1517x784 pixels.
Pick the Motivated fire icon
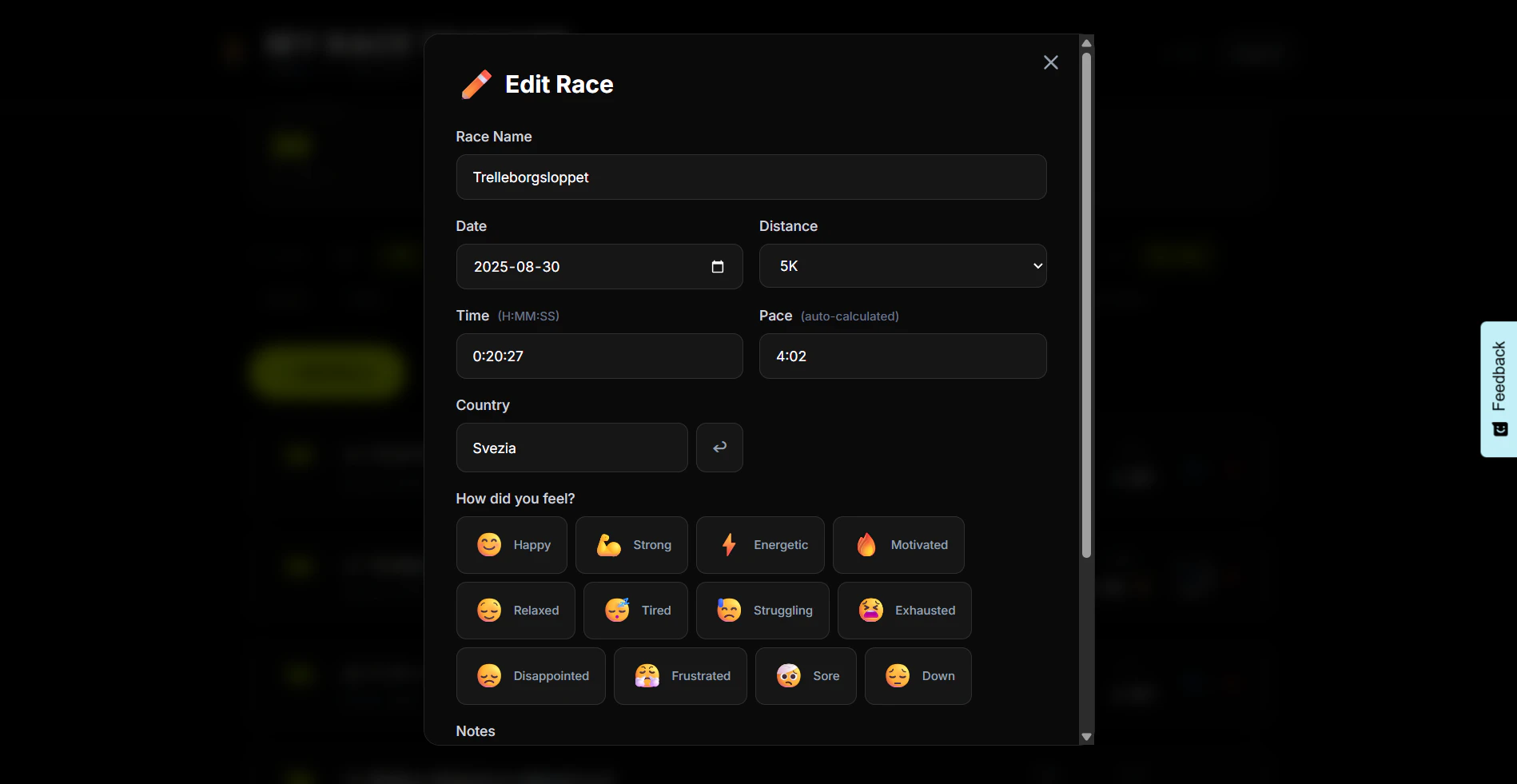click(866, 545)
